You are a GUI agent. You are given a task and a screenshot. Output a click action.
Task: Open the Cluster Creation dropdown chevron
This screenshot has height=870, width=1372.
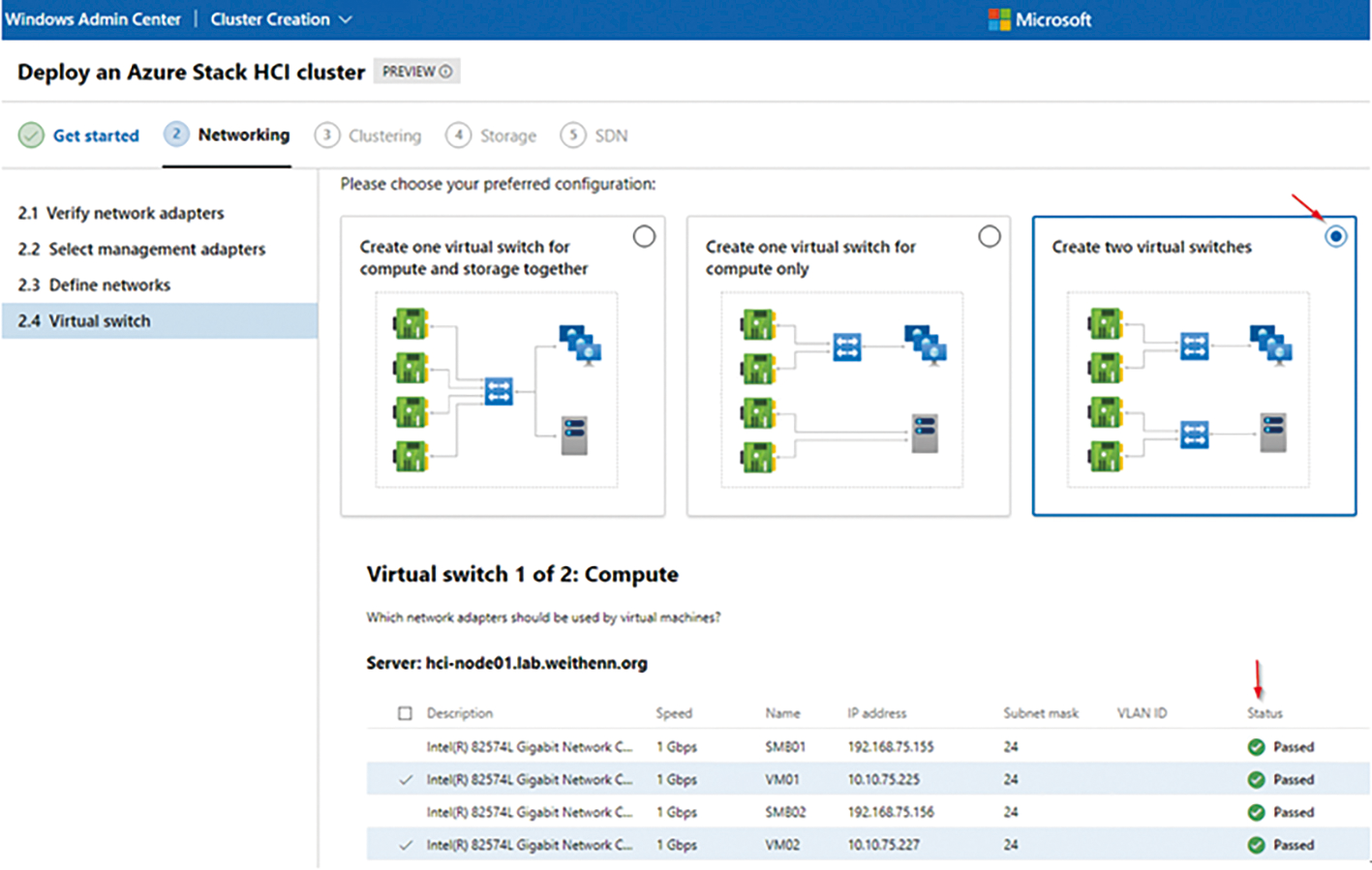346,19
